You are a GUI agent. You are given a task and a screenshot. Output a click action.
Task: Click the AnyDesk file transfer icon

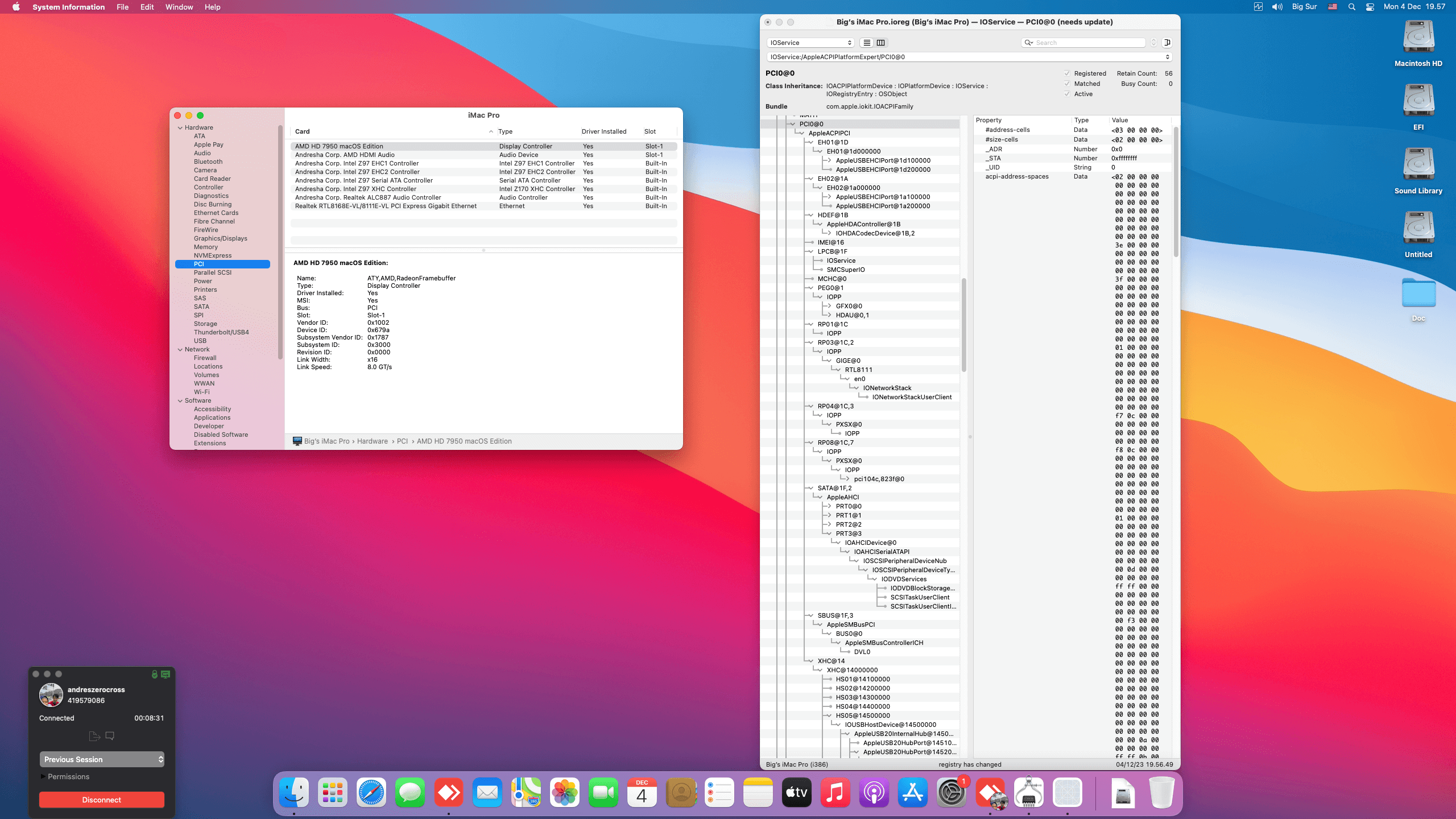[x=94, y=736]
